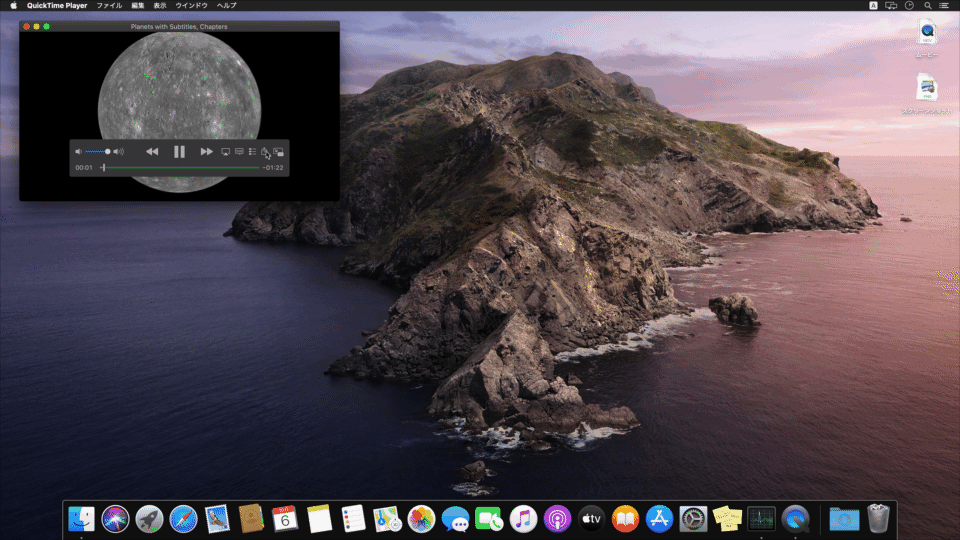Open the QuickTime Player app menu

point(57,6)
